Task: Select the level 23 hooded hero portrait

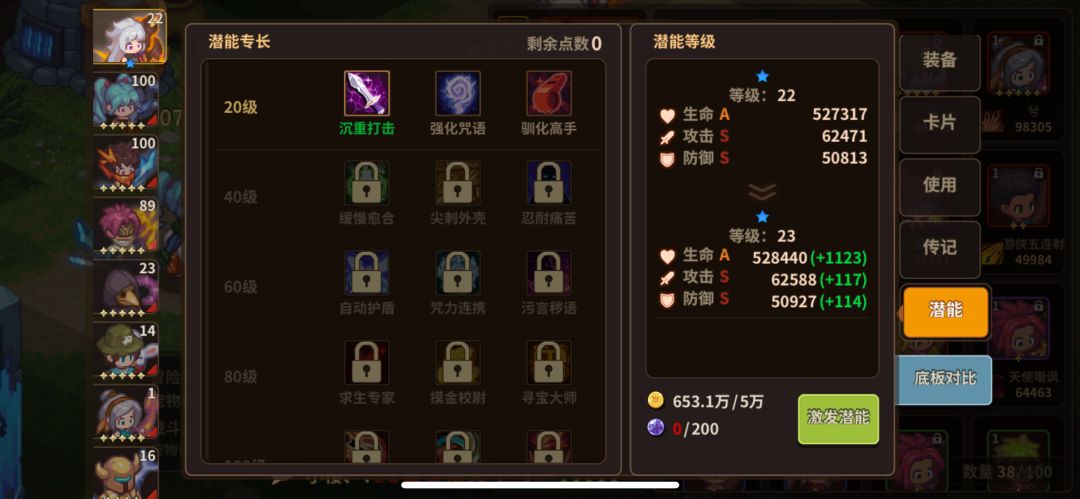Action: [x=125, y=288]
